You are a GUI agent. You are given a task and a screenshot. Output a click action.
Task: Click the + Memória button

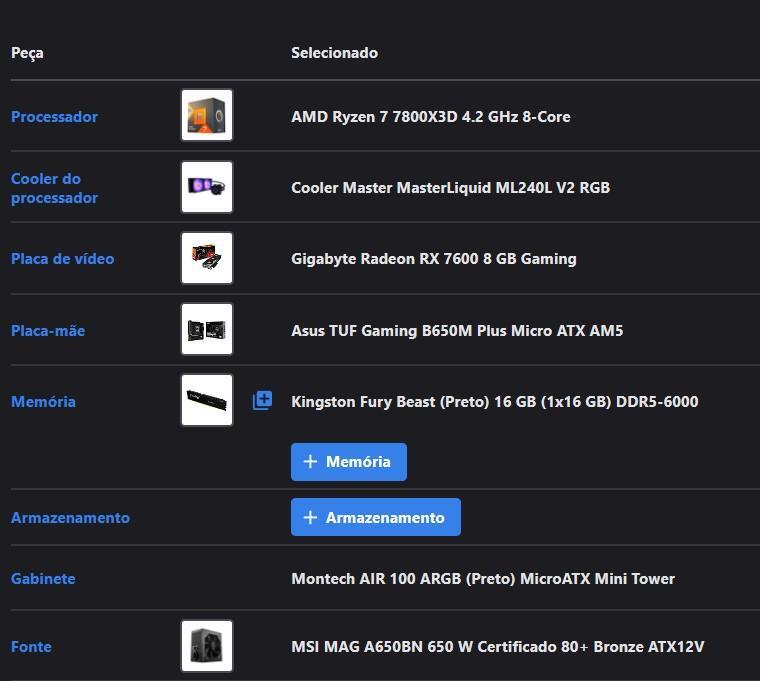349,462
